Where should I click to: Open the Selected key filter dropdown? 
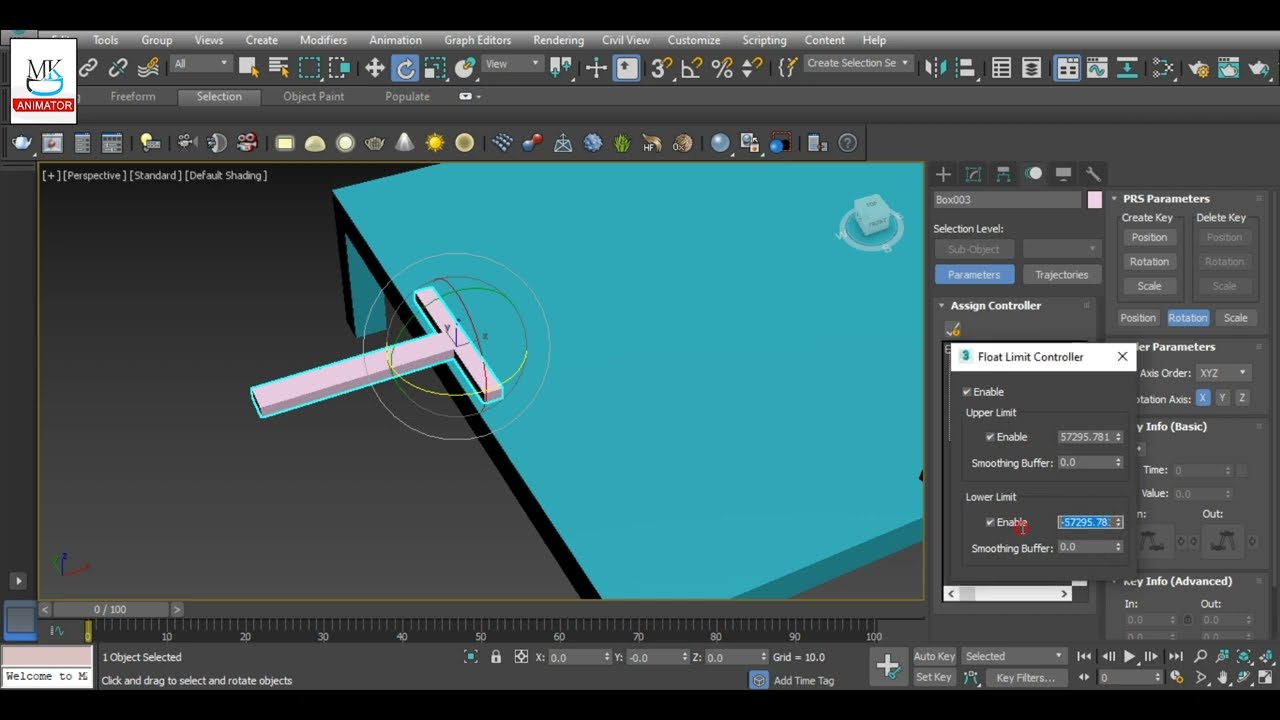point(1014,656)
